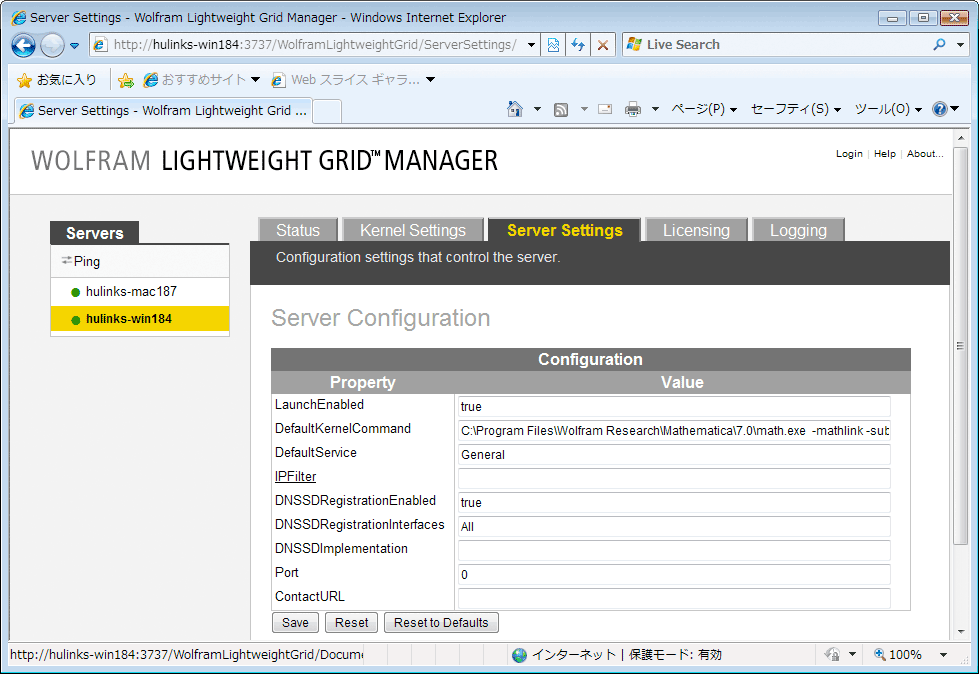Image resolution: width=979 pixels, height=674 pixels.
Task: Expand the Print options dropdown arrow
Action: (655, 109)
